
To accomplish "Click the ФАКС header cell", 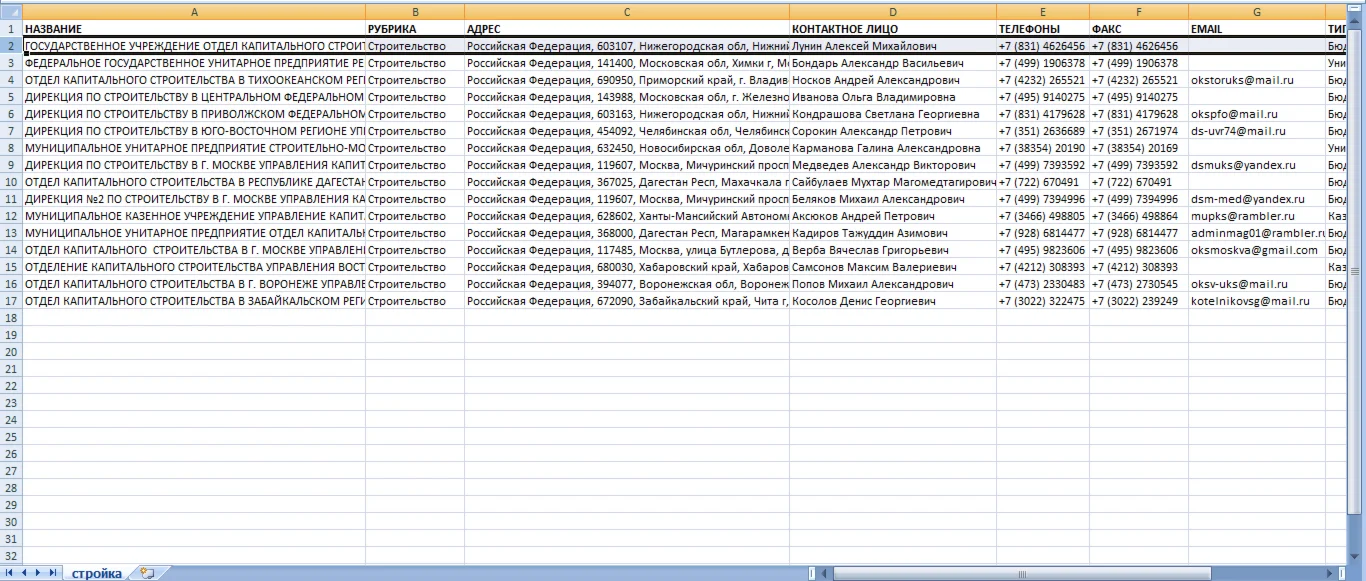I will click(1139, 29).
